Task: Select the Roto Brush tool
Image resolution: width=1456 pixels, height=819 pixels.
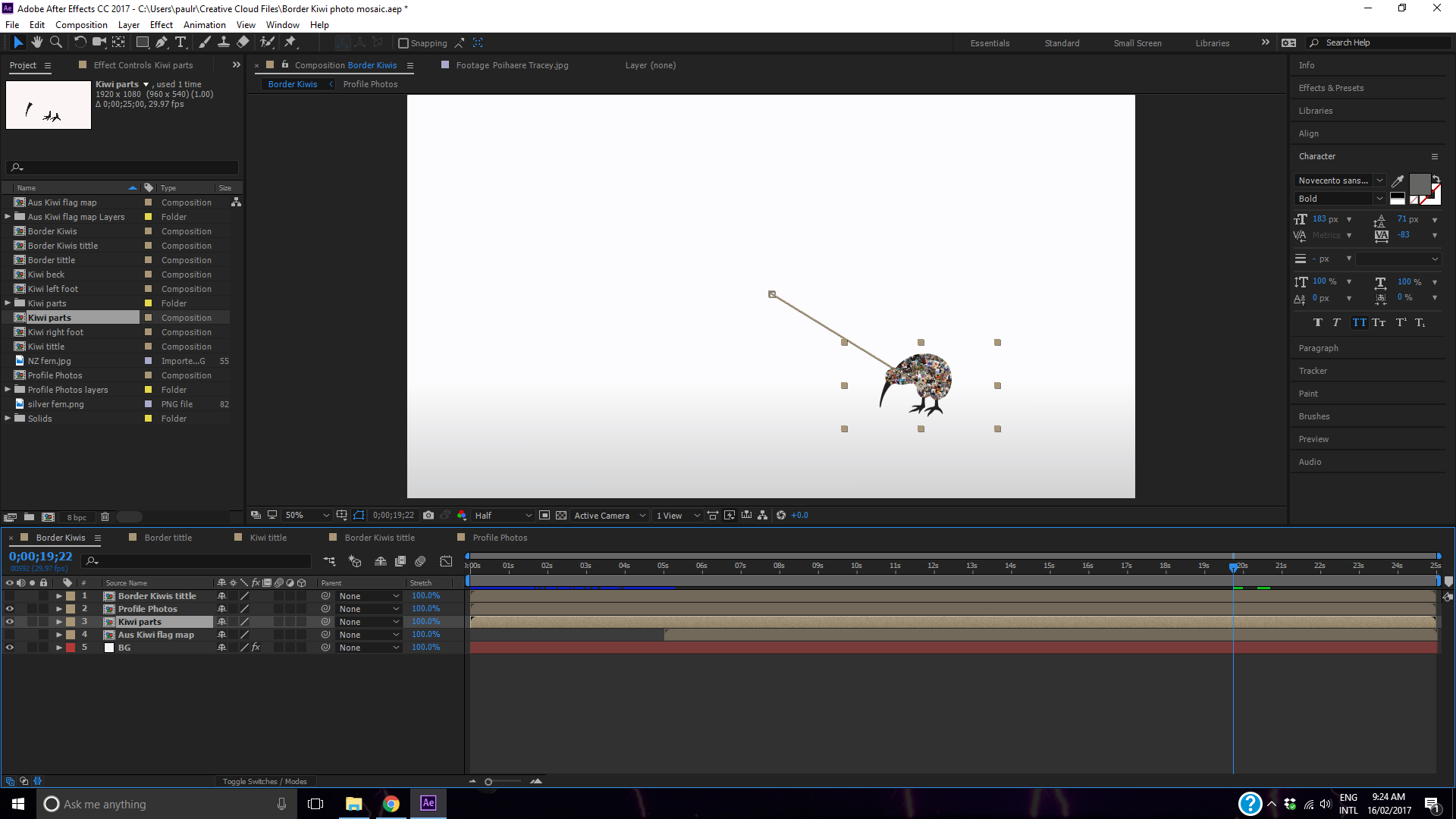Action: click(x=267, y=42)
